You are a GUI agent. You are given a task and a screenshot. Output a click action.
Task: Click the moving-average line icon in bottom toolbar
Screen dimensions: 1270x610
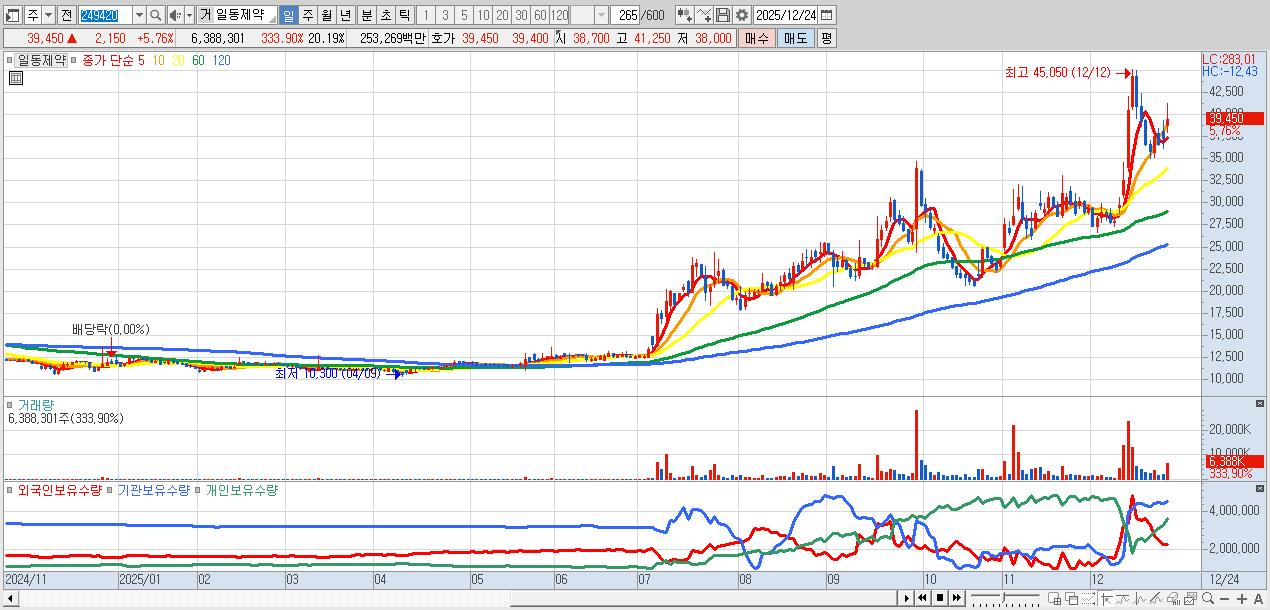pyautogui.click(x=1123, y=598)
